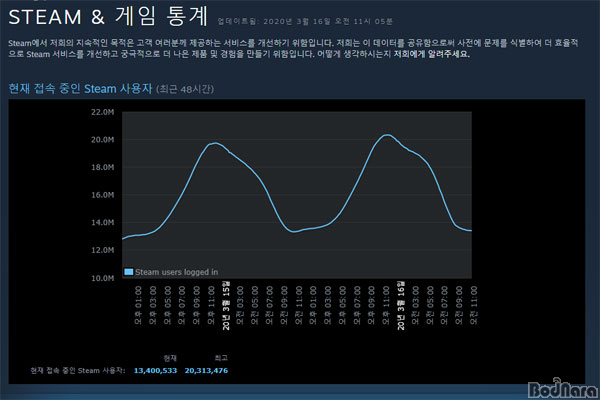This screenshot has height=400, width=600.
Task: Click the peak users value 20,313,476
Action: pyautogui.click(x=206, y=371)
